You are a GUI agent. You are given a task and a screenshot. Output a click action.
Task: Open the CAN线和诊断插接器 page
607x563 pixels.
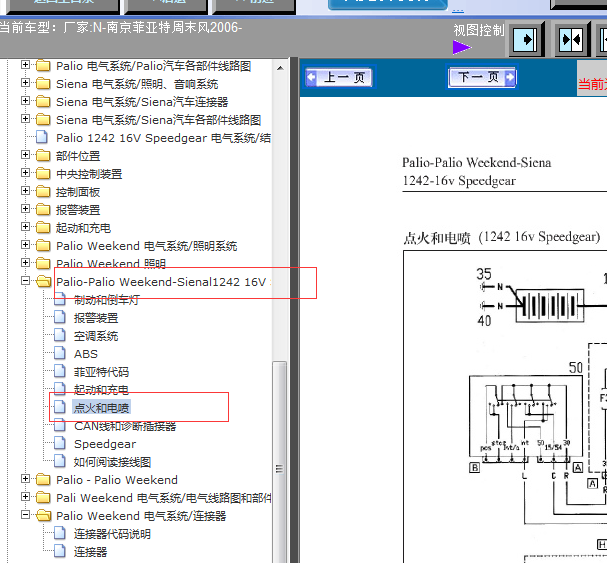pos(125,426)
